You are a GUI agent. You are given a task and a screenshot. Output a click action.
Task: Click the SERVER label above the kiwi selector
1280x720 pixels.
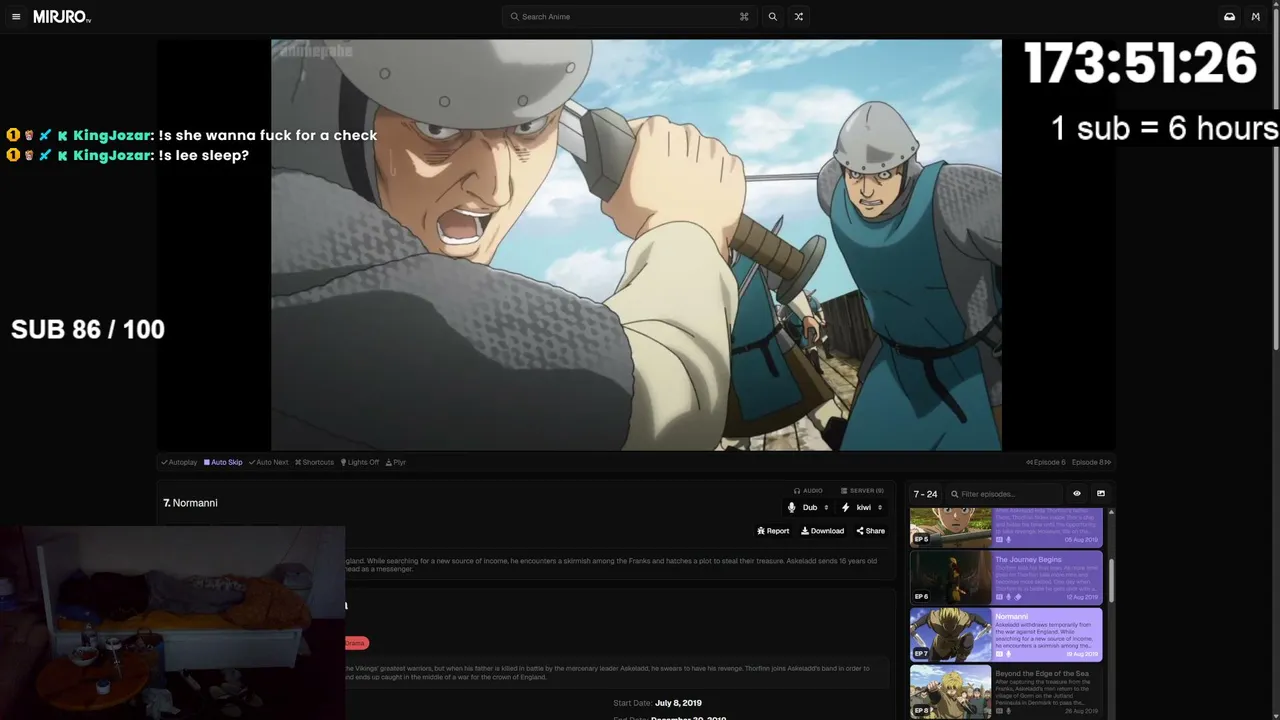(862, 491)
